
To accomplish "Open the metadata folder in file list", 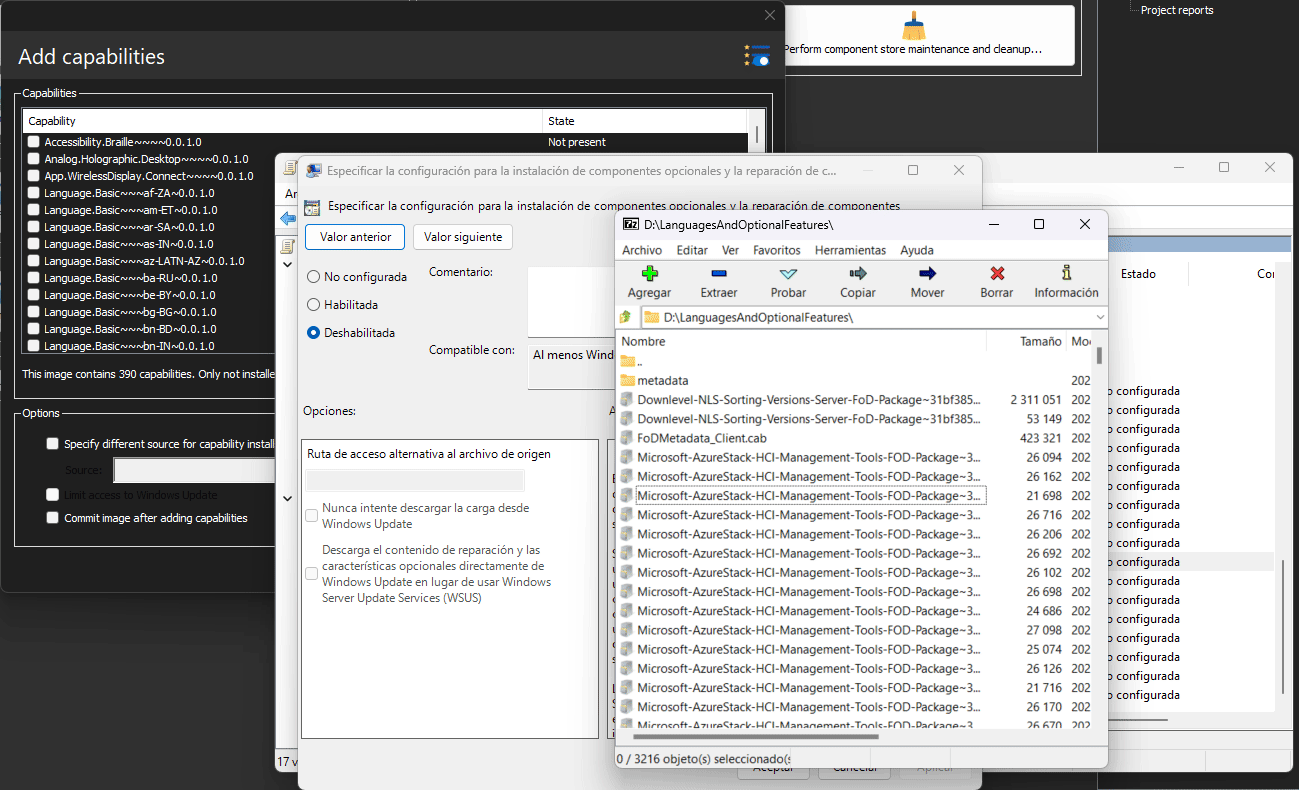I will 662,380.
